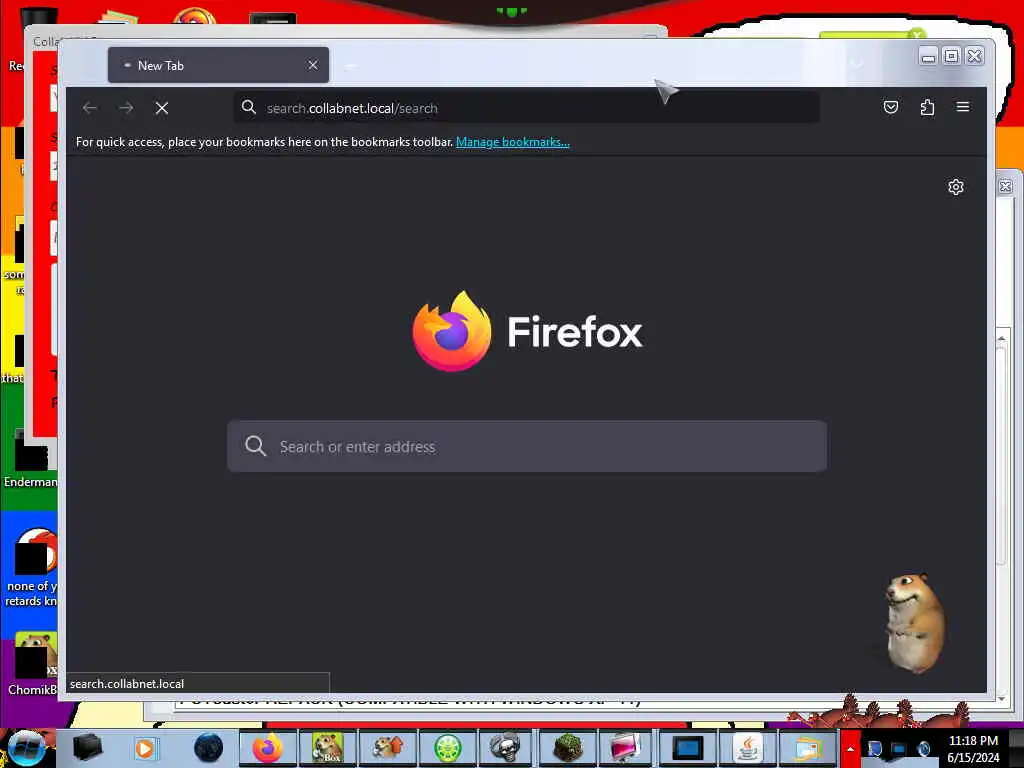The width and height of the screenshot is (1024, 768).
Task: Show hidden system tray icons arrow
Action: [x=850, y=748]
